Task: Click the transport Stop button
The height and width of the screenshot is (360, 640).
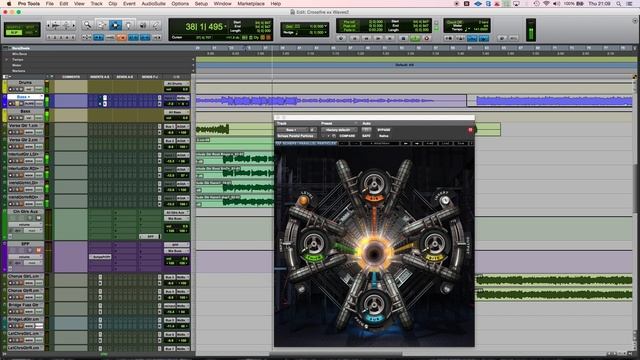Action: [403, 38]
